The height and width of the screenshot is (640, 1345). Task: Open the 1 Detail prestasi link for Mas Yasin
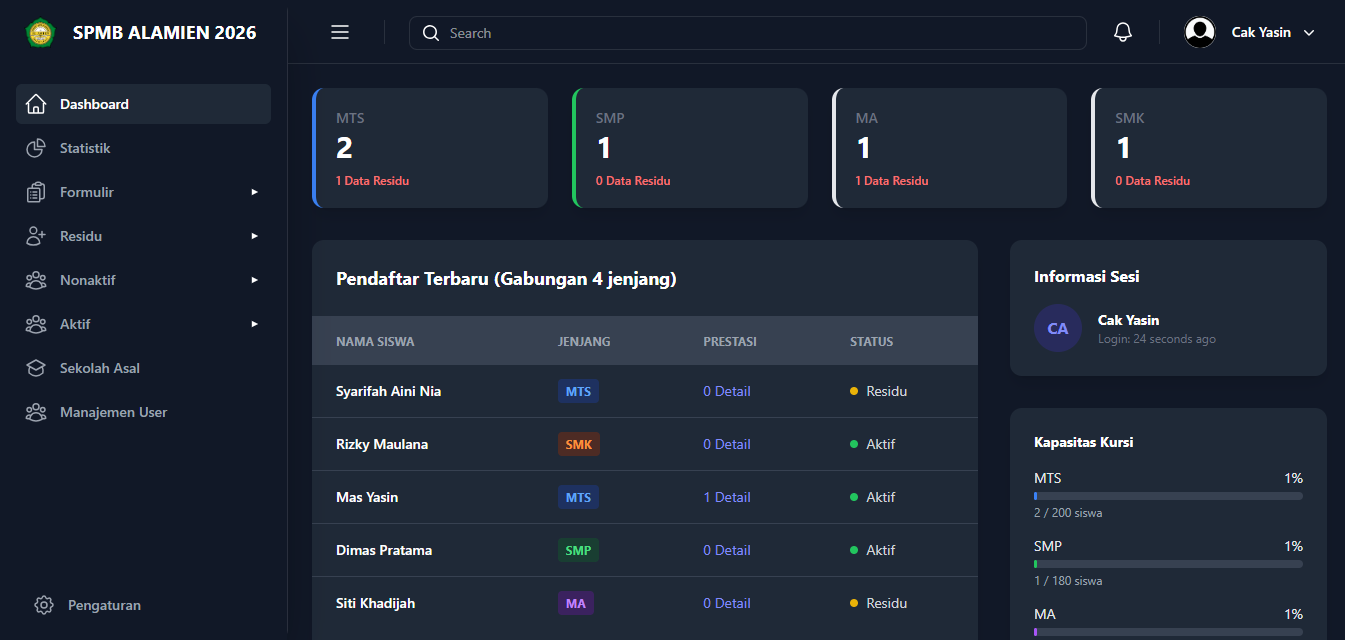[727, 497]
